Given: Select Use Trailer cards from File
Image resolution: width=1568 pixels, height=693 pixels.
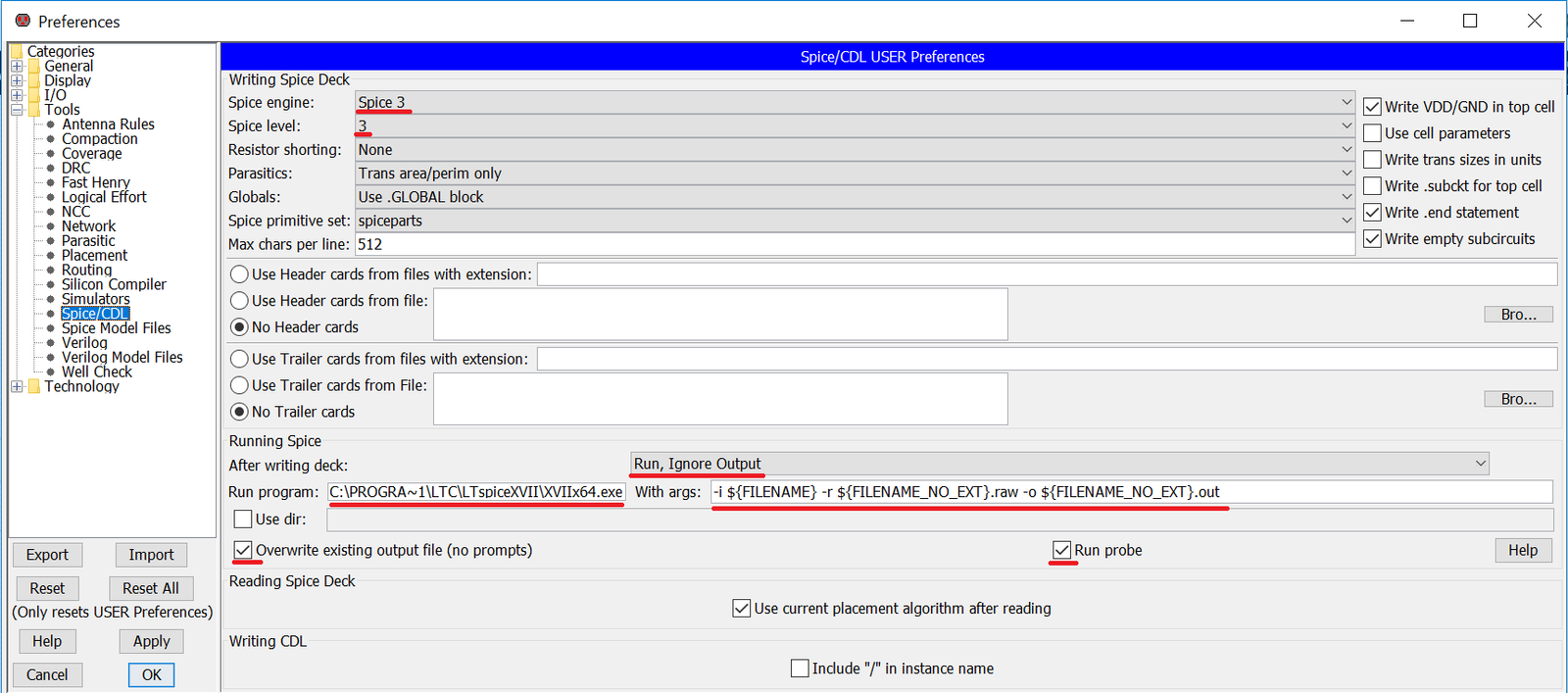Looking at the screenshot, I should [x=239, y=386].
